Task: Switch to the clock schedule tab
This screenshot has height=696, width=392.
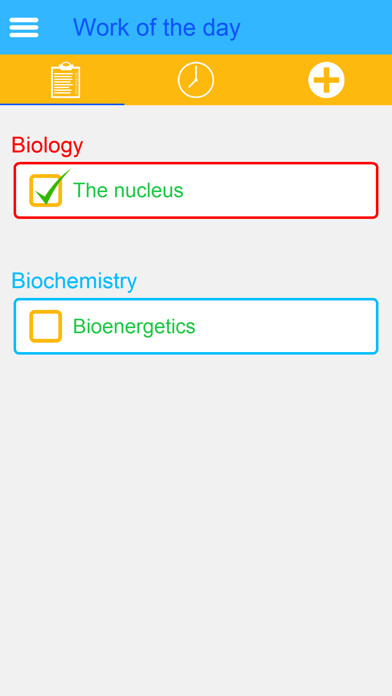Action: tap(196, 80)
